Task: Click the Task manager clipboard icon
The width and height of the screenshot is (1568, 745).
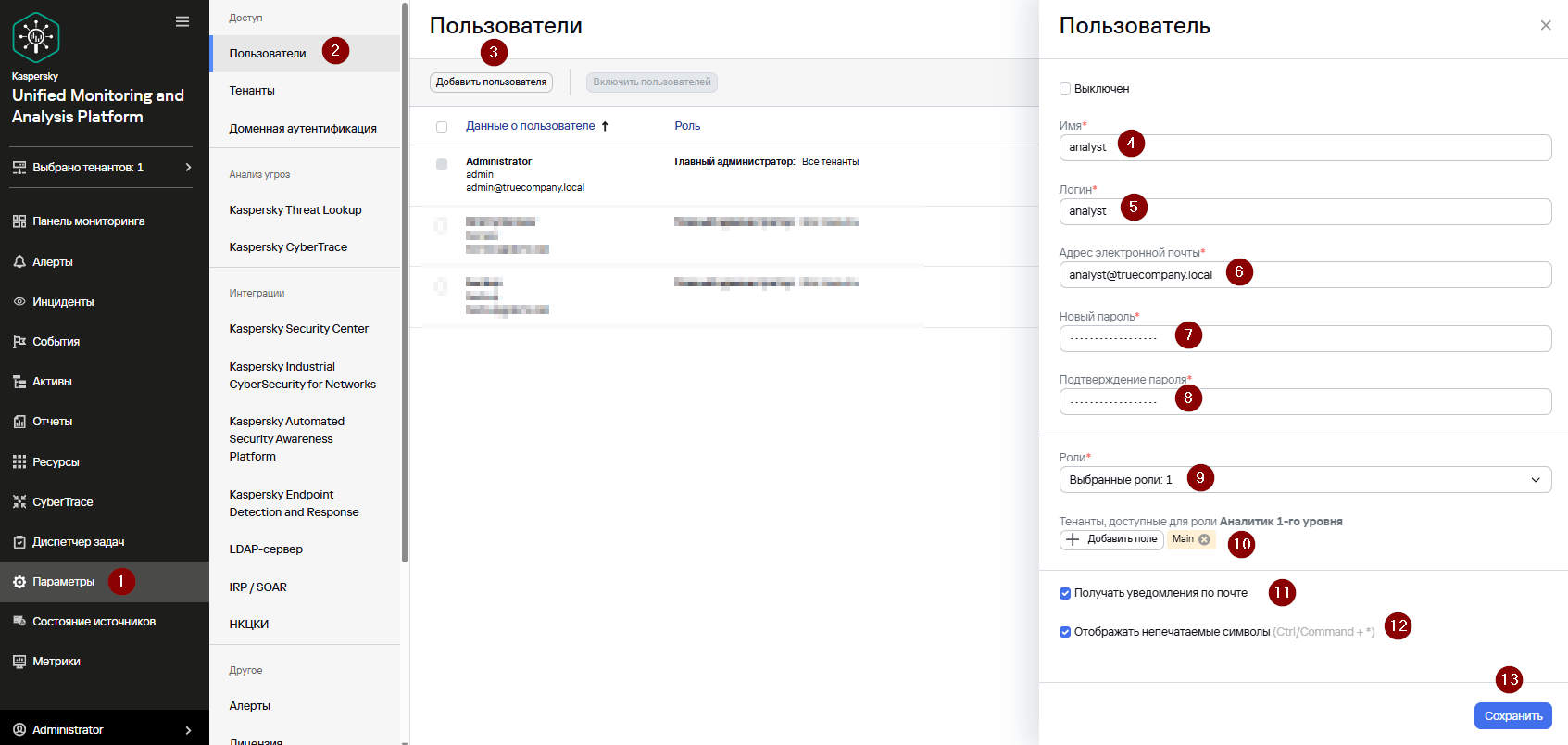Action: 19,542
